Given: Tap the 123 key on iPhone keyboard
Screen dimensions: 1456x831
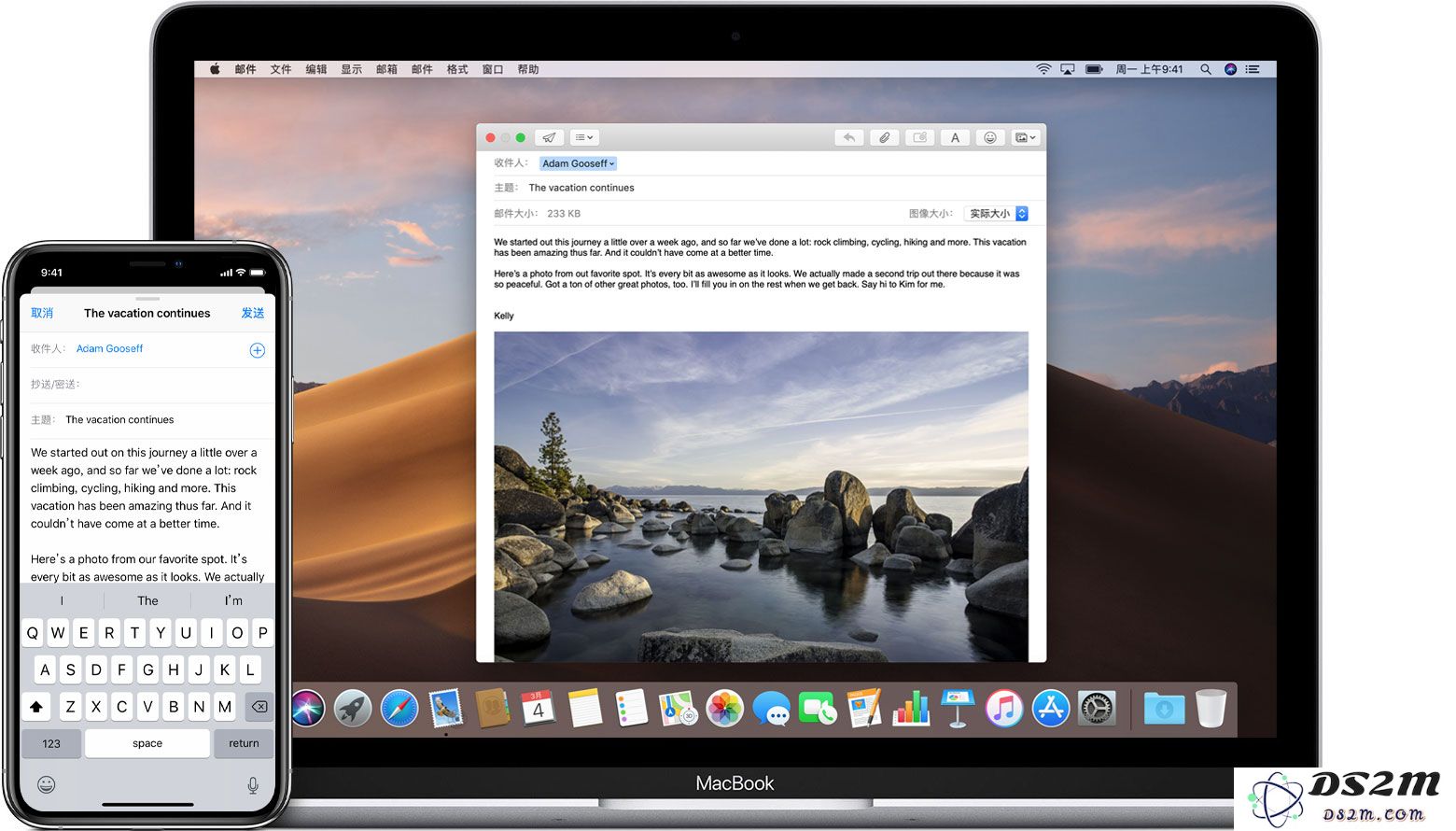Looking at the screenshot, I should pyautogui.click(x=51, y=743).
